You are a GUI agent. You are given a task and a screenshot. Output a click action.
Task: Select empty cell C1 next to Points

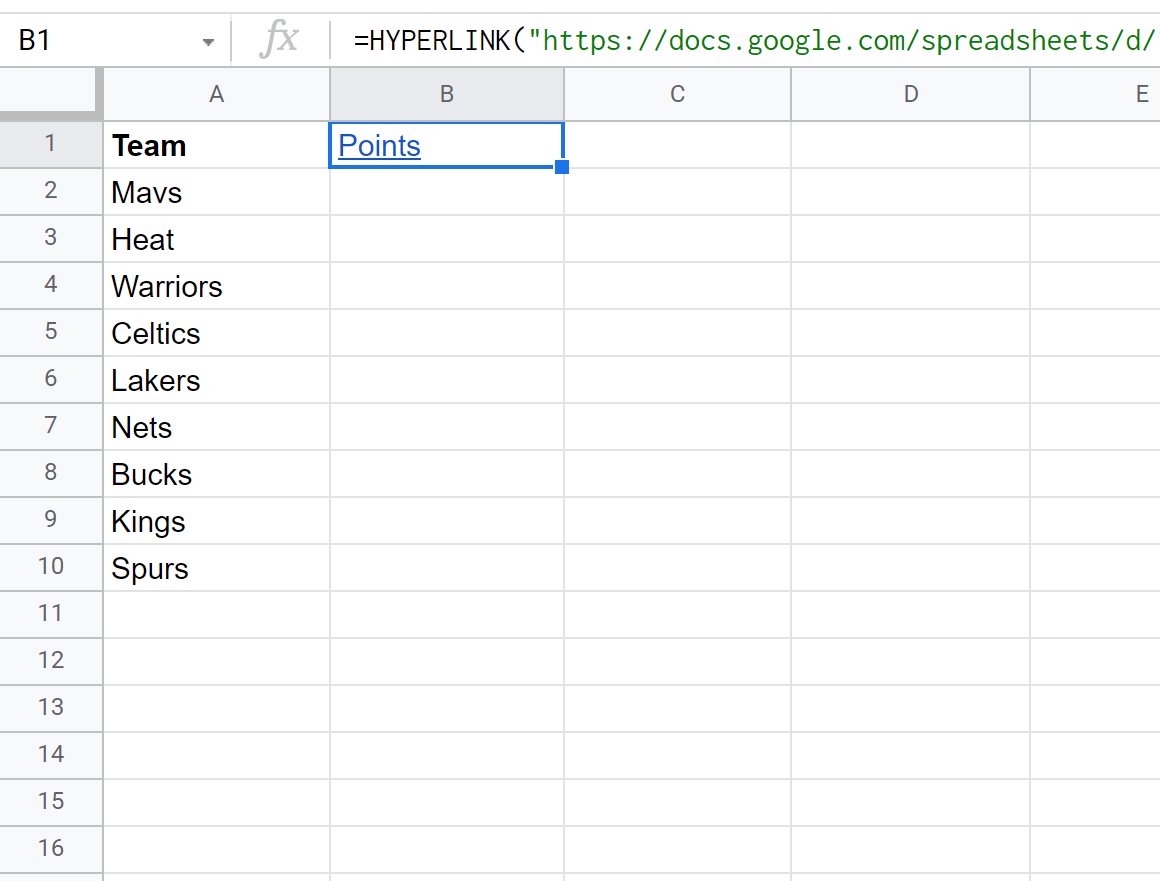pos(677,145)
